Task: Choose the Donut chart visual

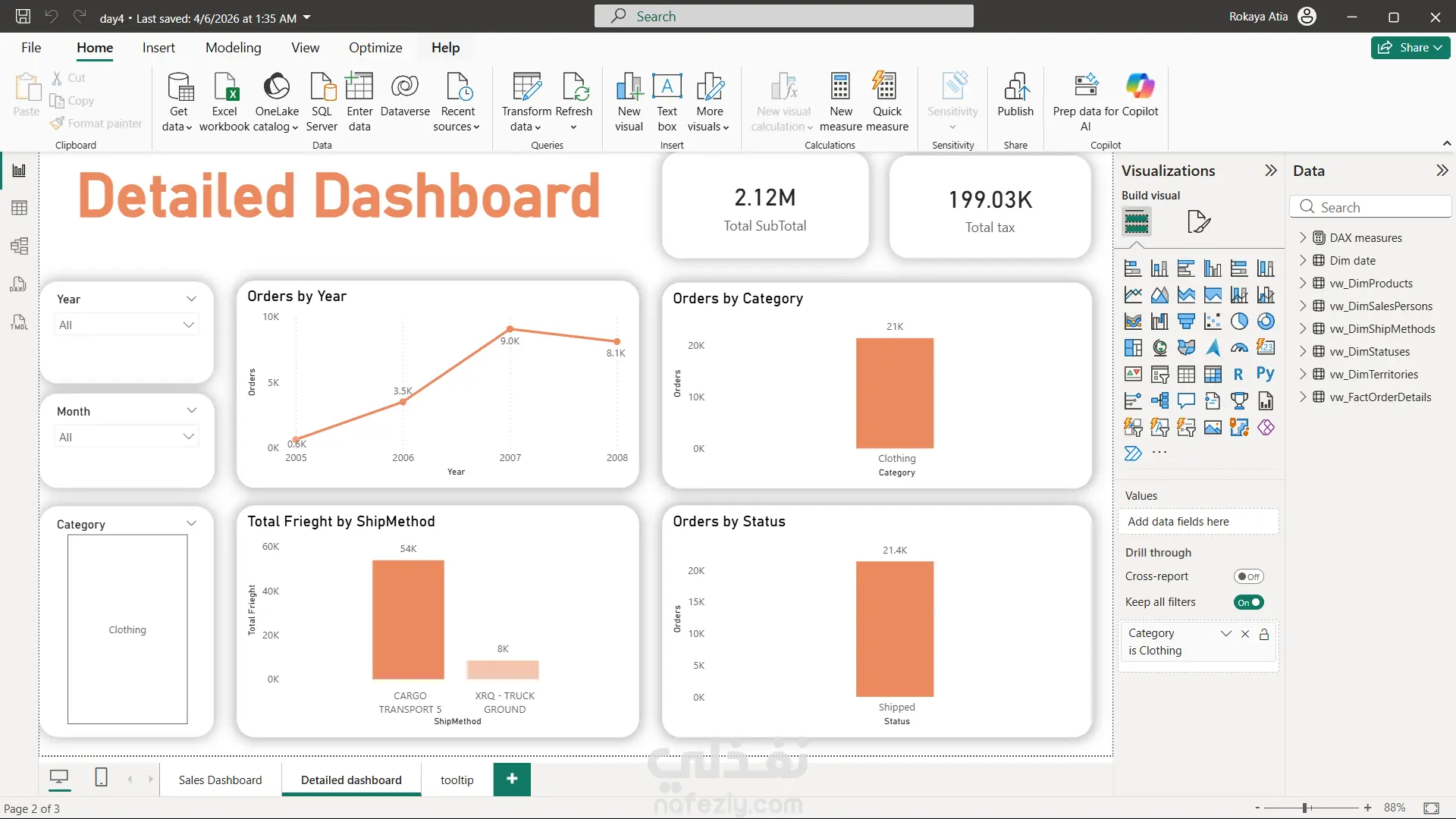Action: [1266, 322]
